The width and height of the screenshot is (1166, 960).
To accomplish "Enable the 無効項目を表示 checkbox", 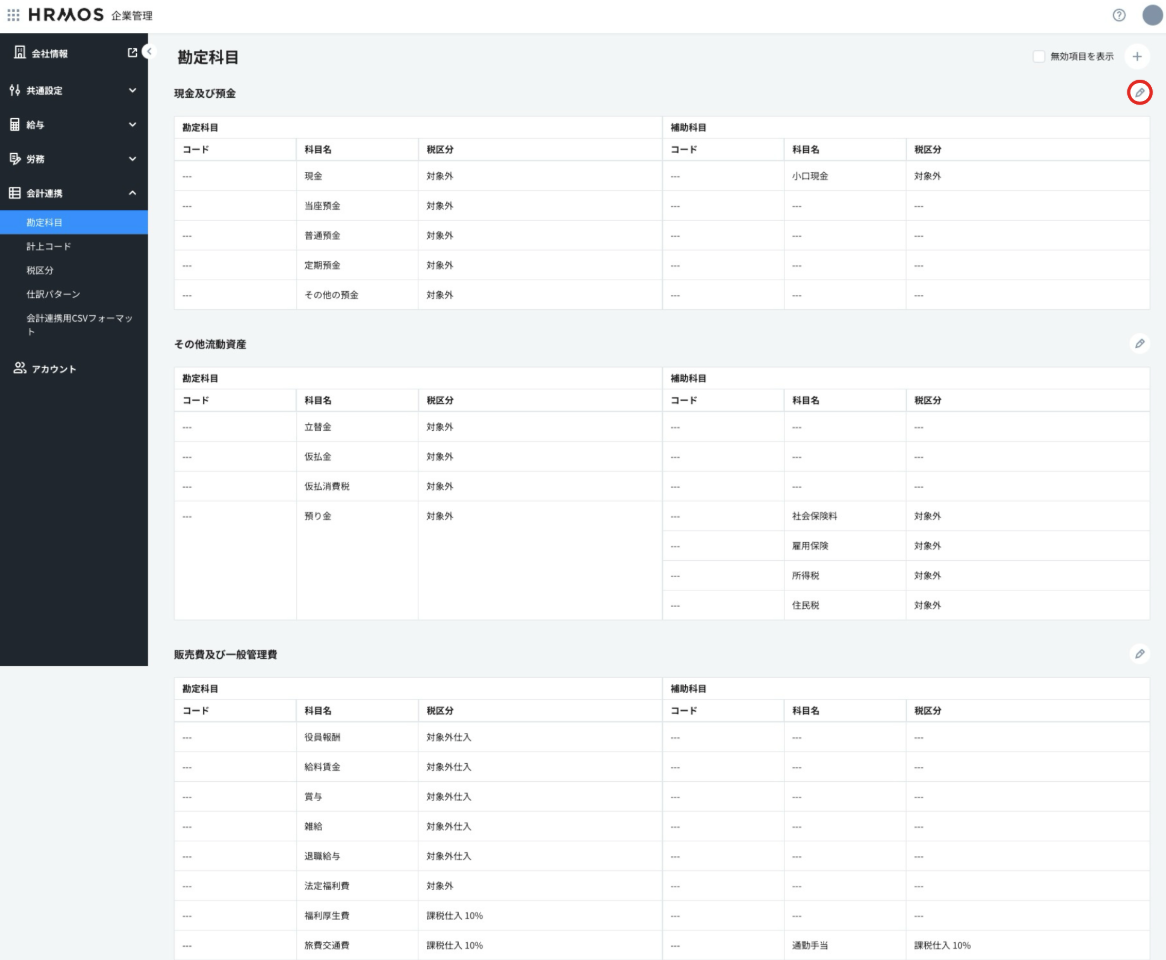I will pyautogui.click(x=1039, y=57).
